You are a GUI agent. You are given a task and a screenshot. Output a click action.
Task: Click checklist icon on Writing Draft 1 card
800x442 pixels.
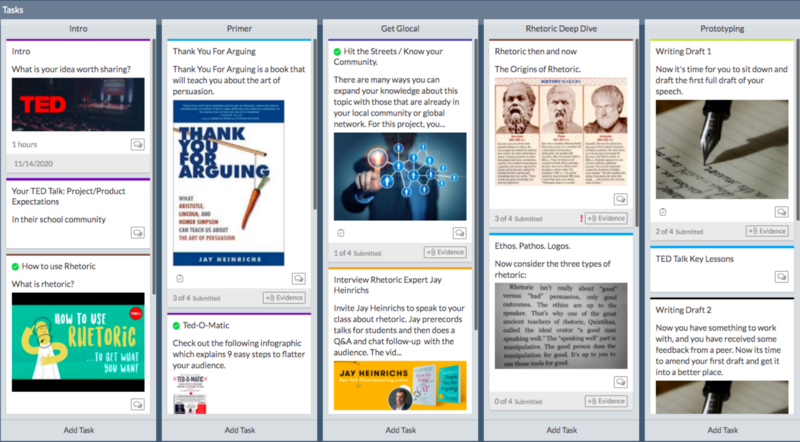[662, 212]
